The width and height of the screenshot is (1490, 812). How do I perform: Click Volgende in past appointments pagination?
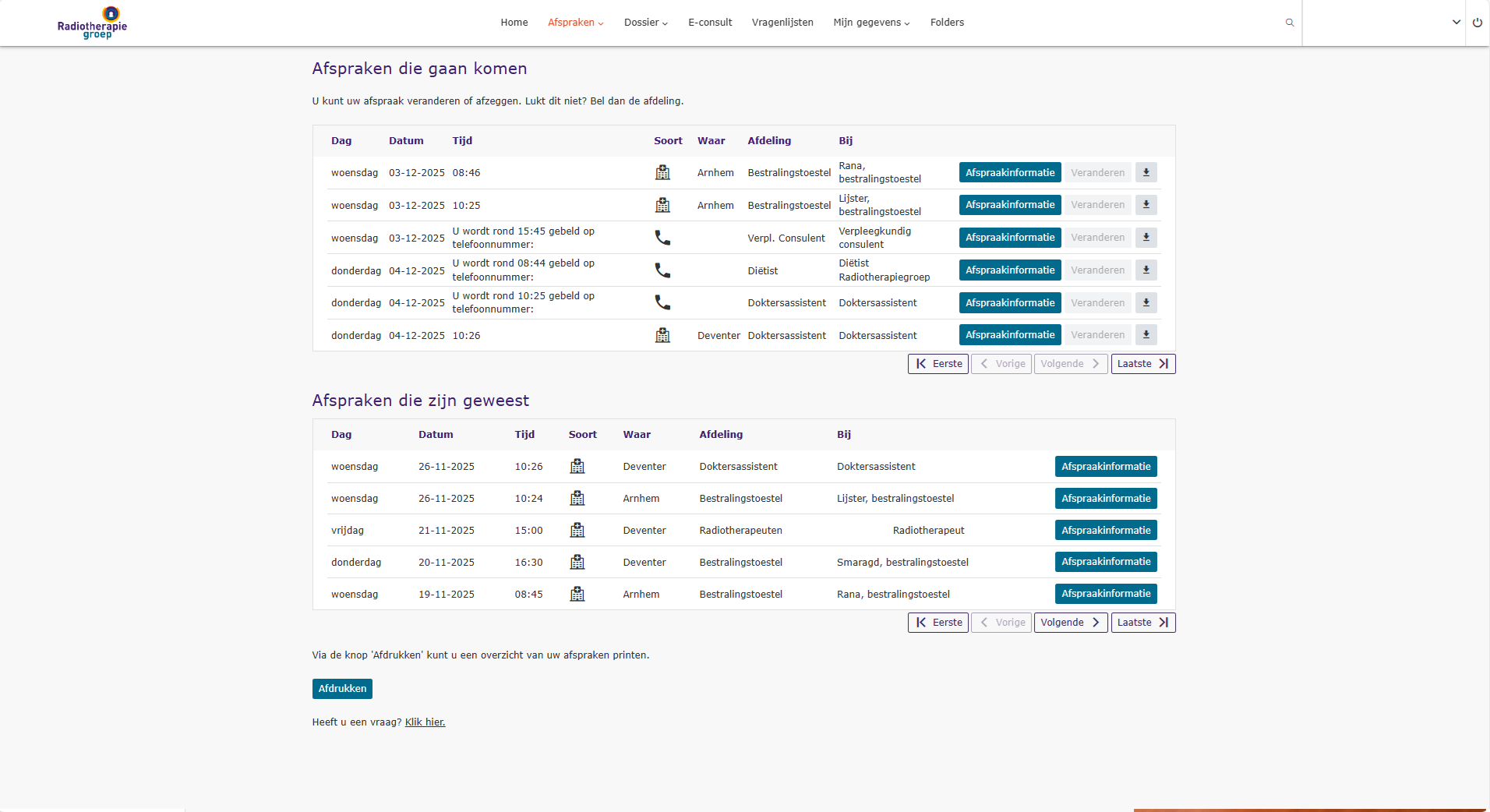pos(1071,623)
